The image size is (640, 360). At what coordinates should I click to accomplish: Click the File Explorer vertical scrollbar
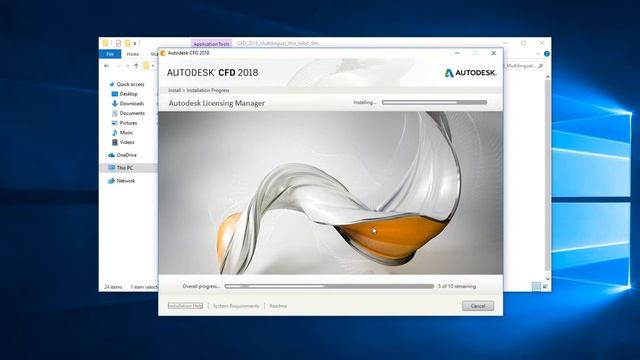(x=548, y=176)
